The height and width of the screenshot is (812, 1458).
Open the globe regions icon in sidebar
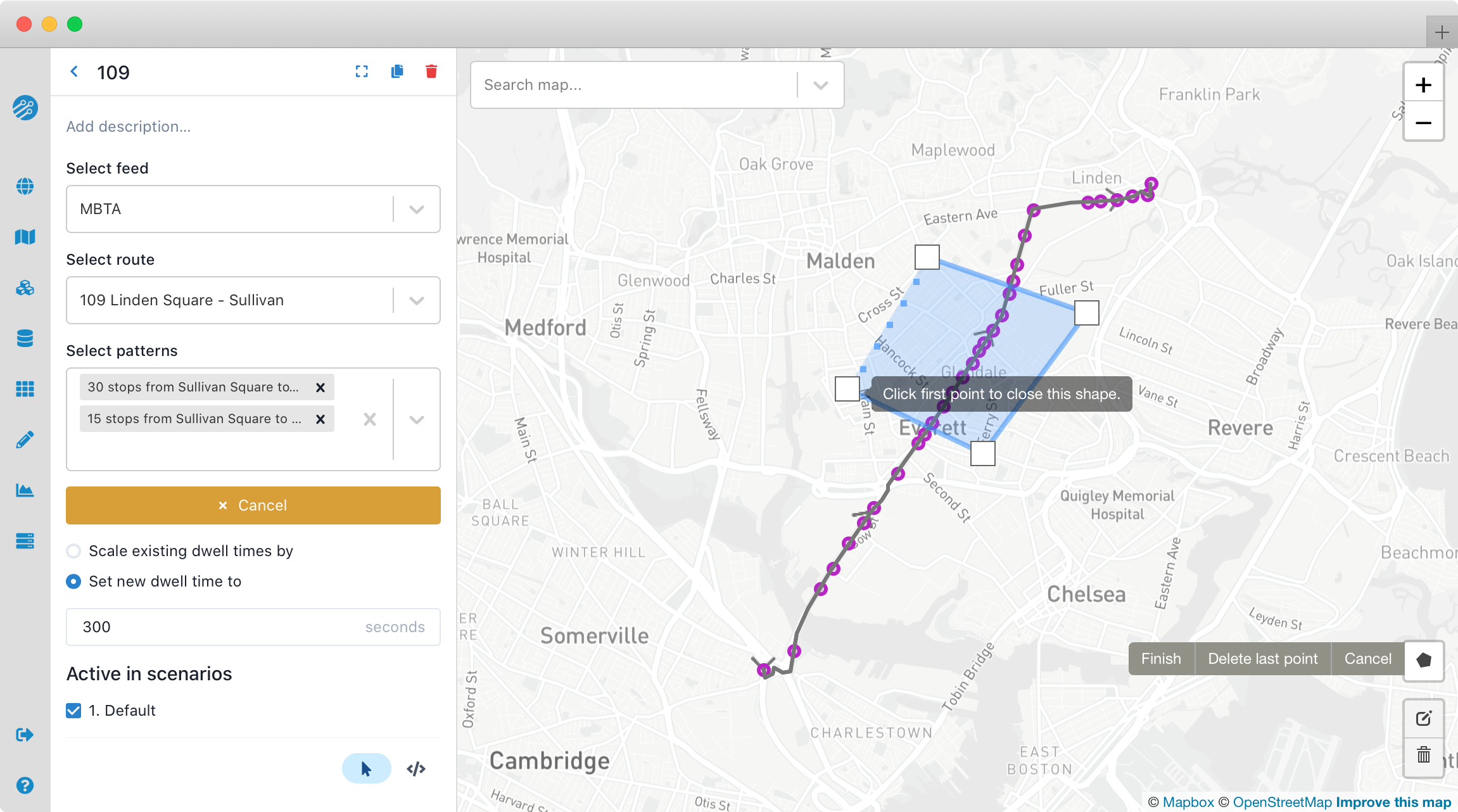25,186
